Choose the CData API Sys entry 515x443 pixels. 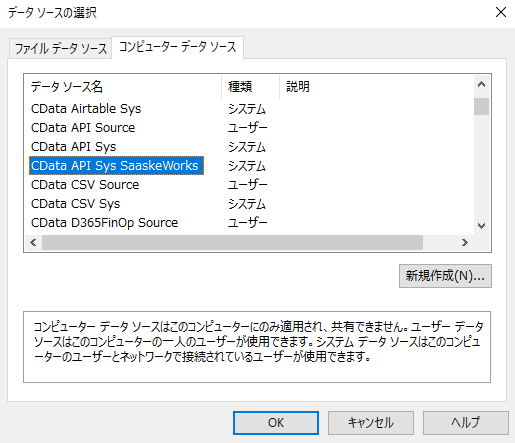[x=73, y=147]
